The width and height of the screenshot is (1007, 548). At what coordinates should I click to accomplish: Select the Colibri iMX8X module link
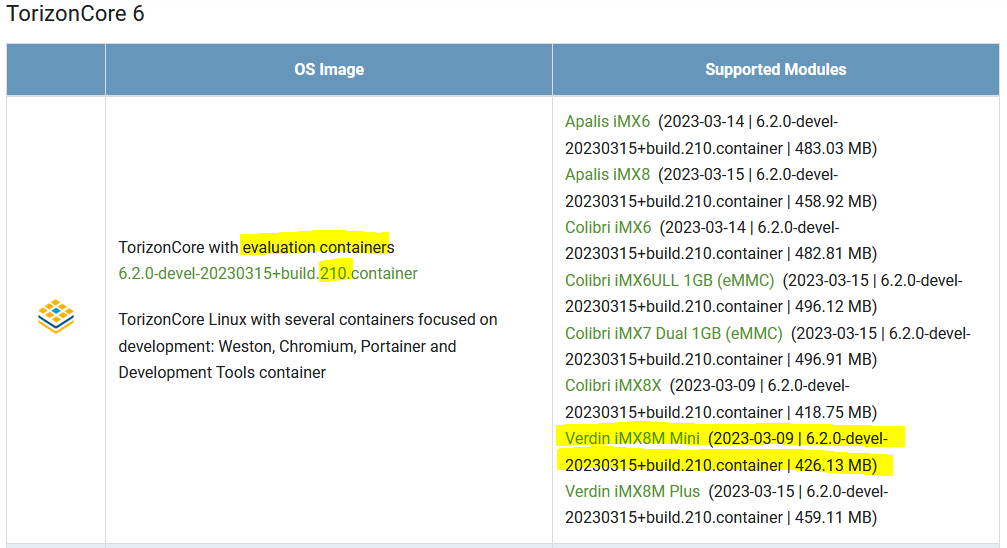[613, 385]
